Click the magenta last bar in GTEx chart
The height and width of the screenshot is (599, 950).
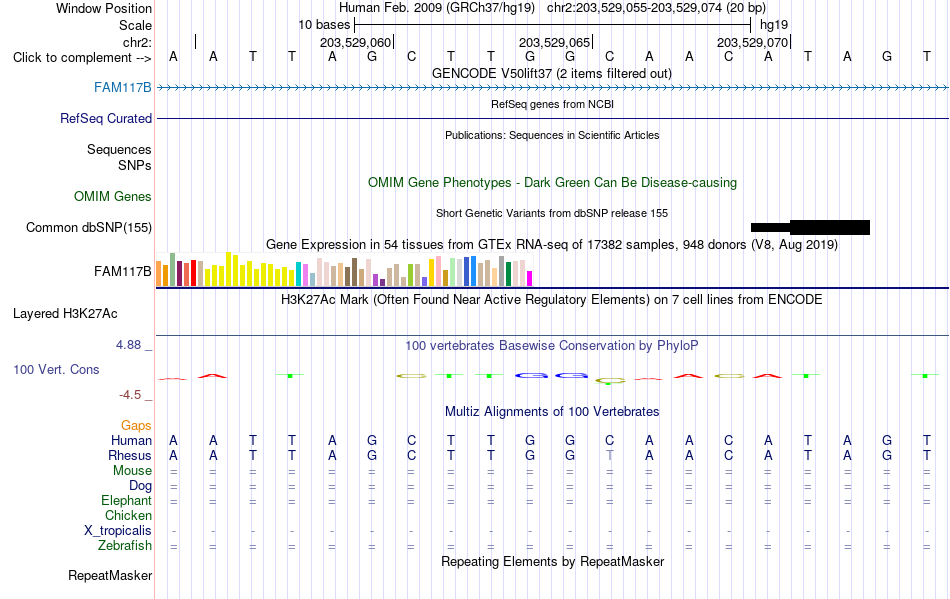pos(529,279)
